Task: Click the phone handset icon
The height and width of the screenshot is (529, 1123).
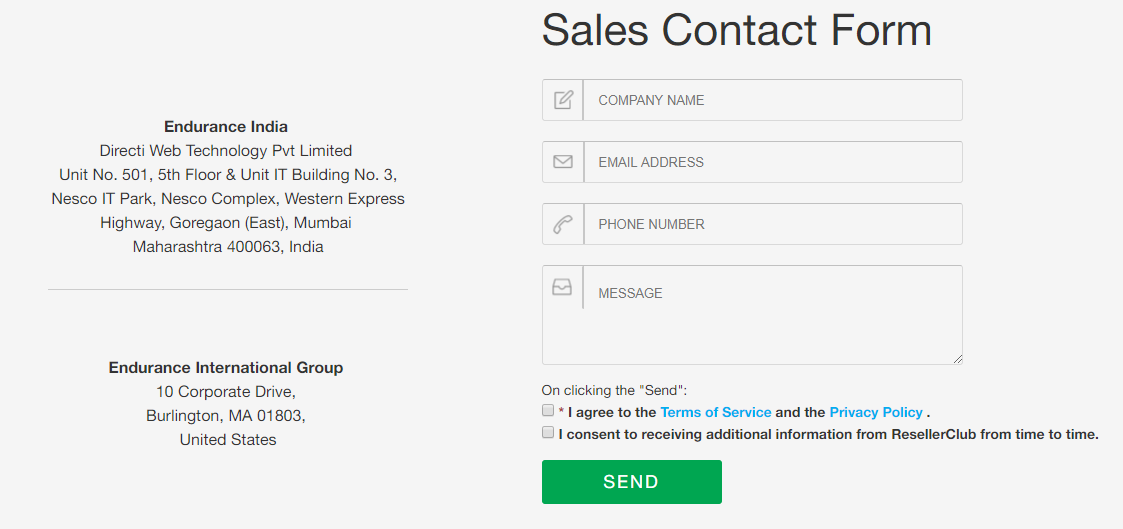Action: pyautogui.click(x=563, y=224)
